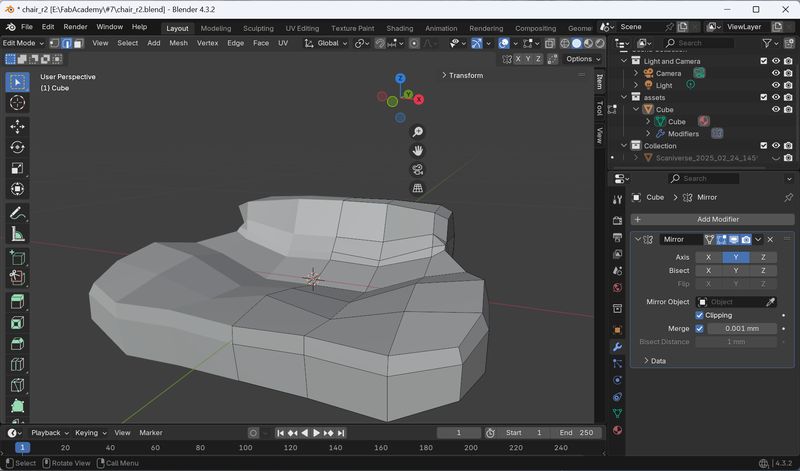Screen dimensions: 800x471
Task: Click the timeline frame 1 marker
Action: point(22,448)
